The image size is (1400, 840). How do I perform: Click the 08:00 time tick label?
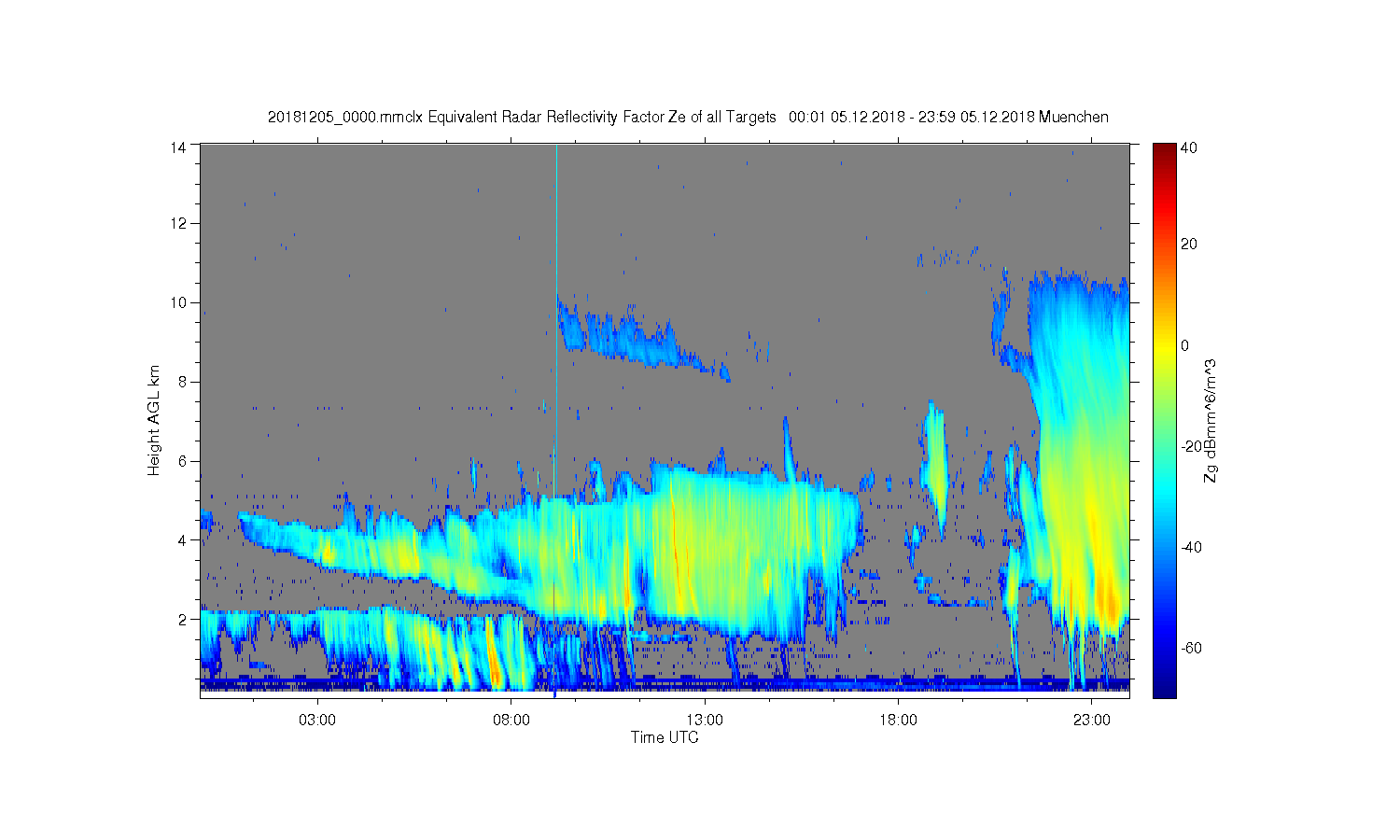tap(511, 721)
